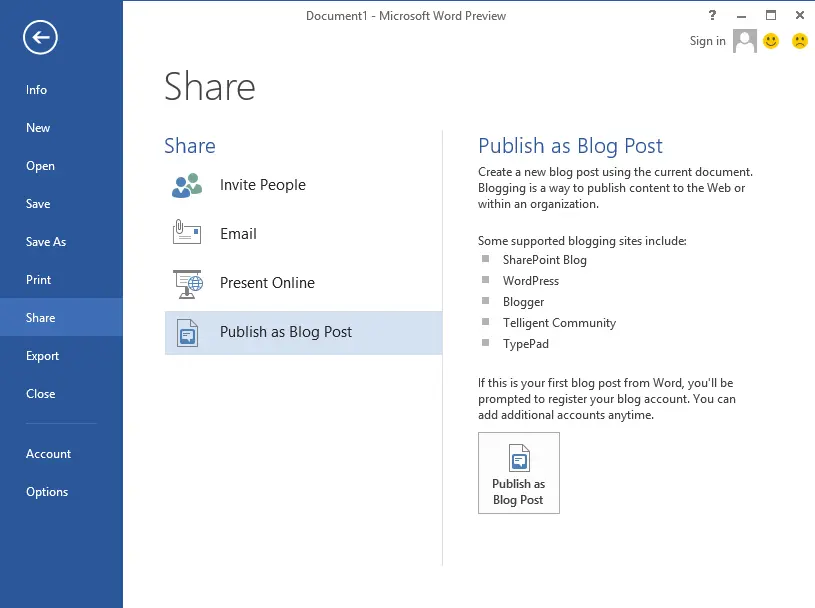The width and height of the screenshot is (815, 608).
Task: Select Save As in the sidebar
Action: (61, 242)
